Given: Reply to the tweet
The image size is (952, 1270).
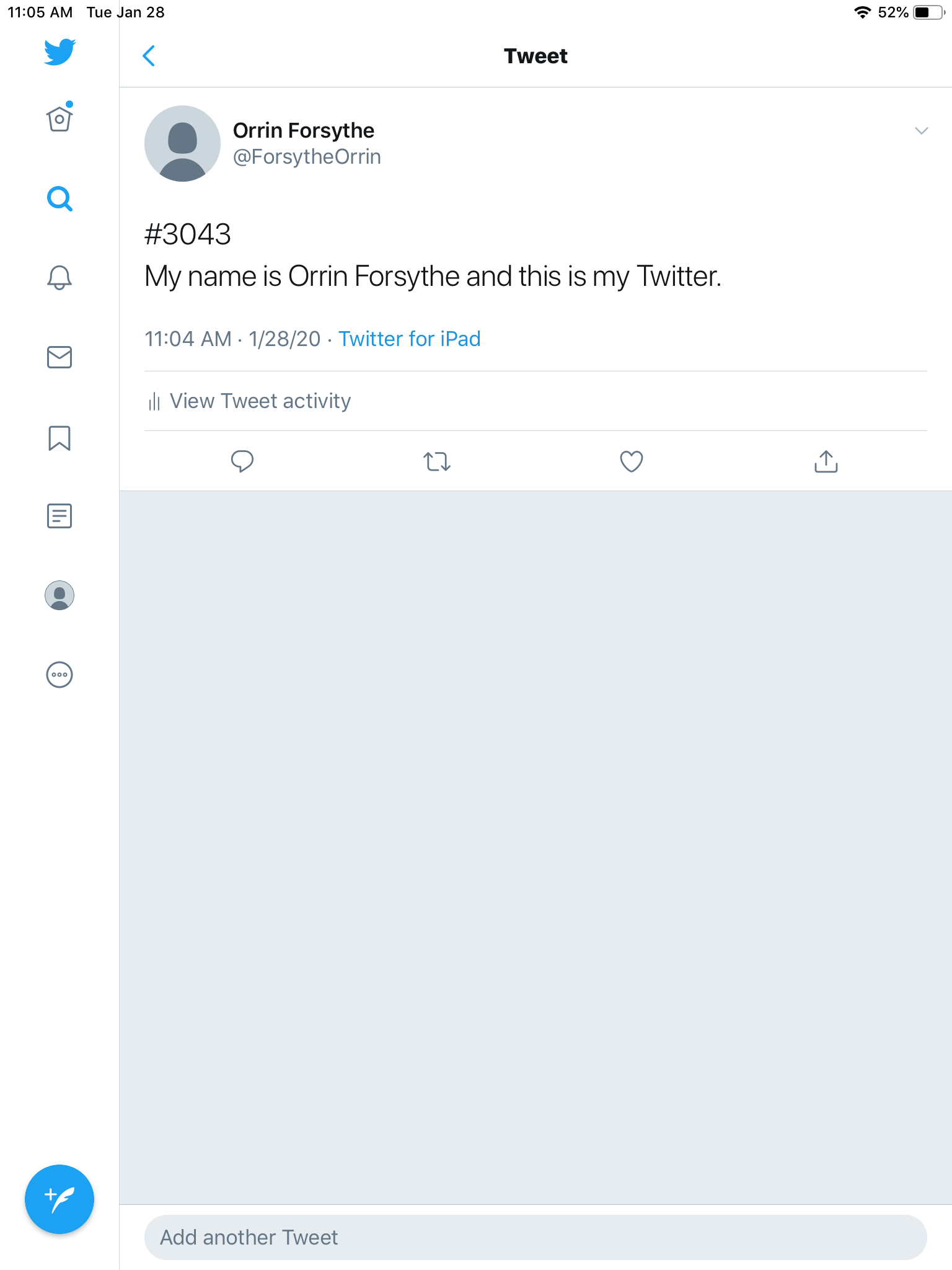Looking at the screenshot, I should click(x=242, y=461).
